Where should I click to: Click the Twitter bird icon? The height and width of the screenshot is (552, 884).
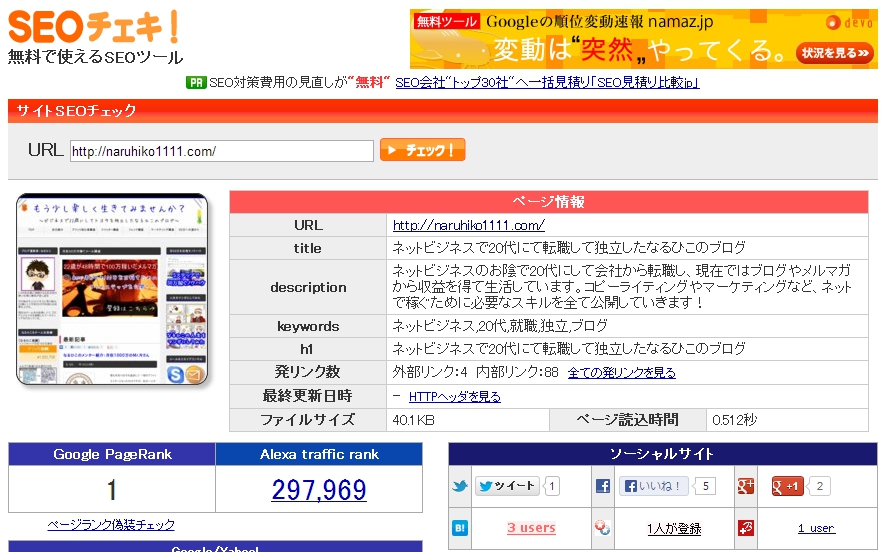[460, 485]
